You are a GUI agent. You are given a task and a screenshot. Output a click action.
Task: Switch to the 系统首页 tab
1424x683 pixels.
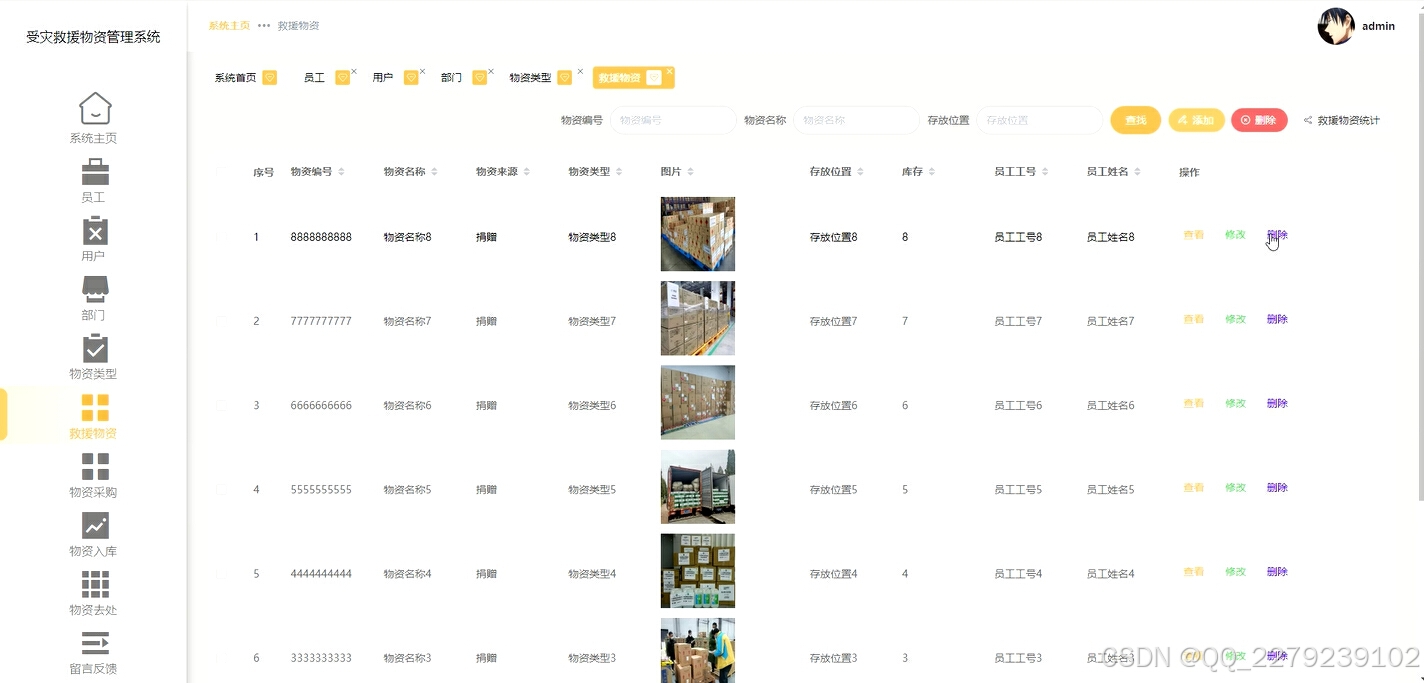[237, 77]
